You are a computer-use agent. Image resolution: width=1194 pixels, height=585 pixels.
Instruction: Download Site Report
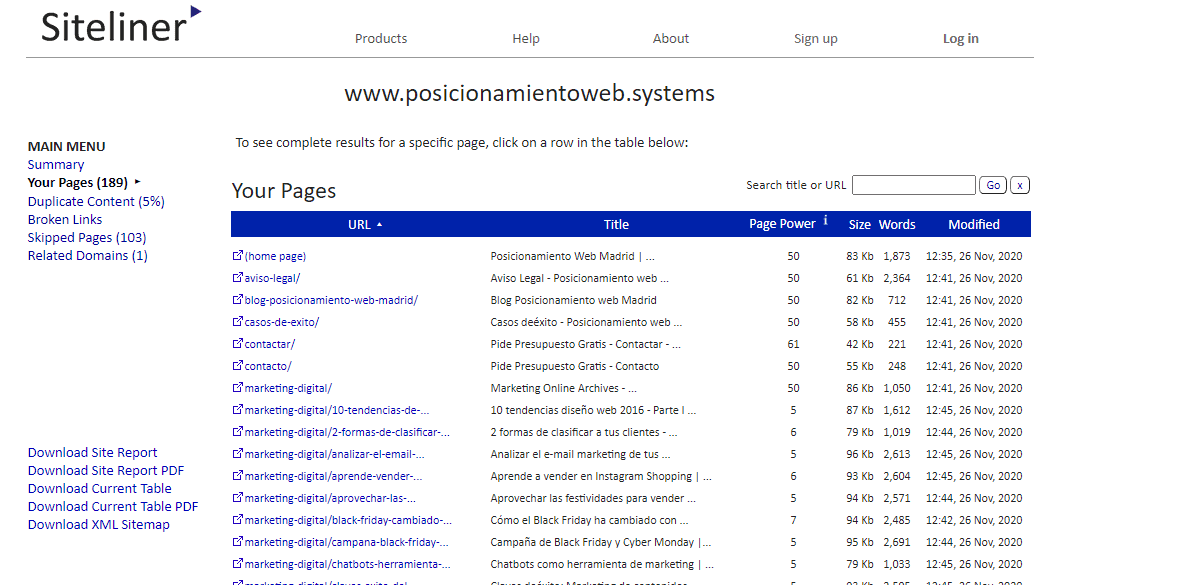click(92, 452)
